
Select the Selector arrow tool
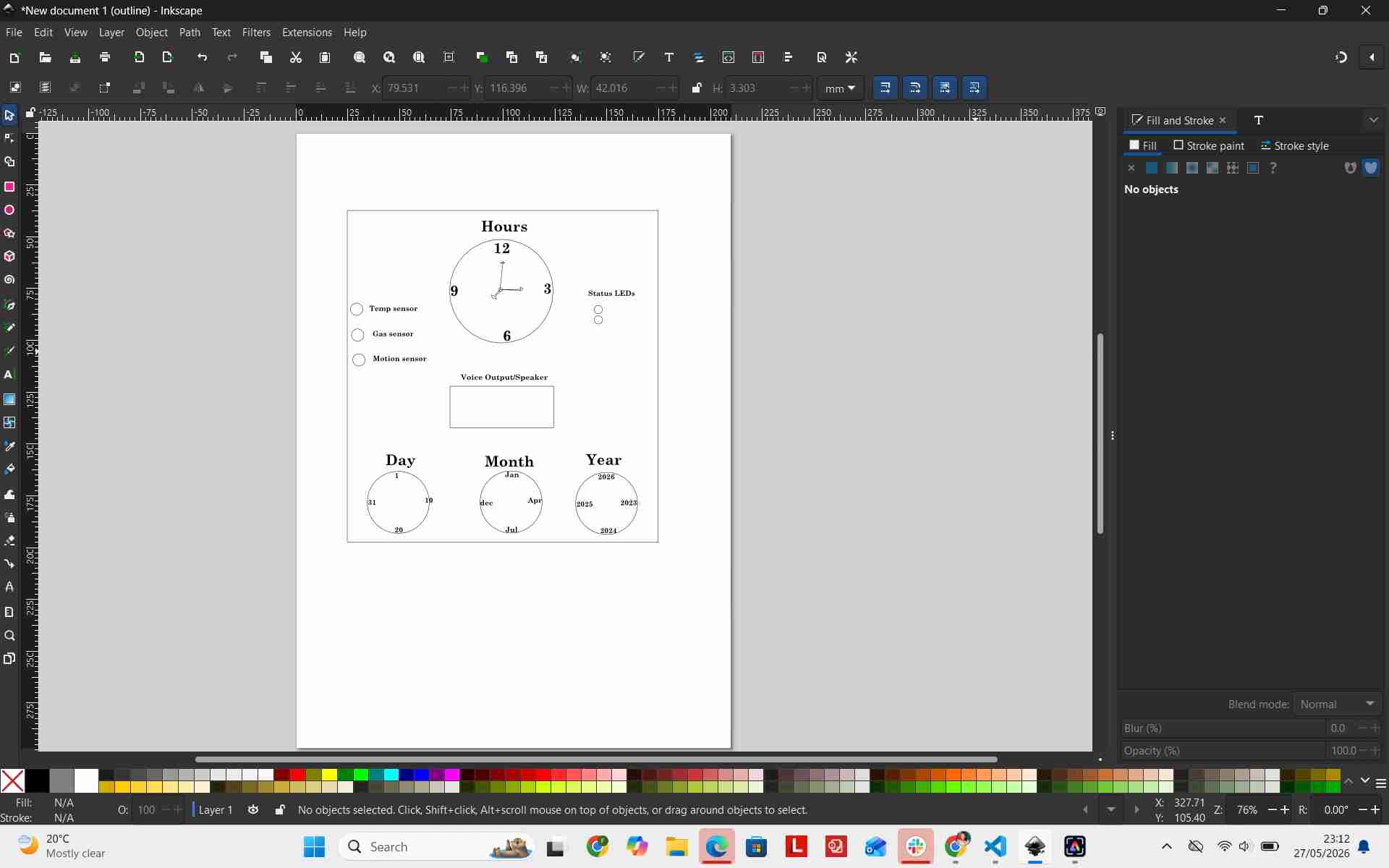tap(9, 115)
